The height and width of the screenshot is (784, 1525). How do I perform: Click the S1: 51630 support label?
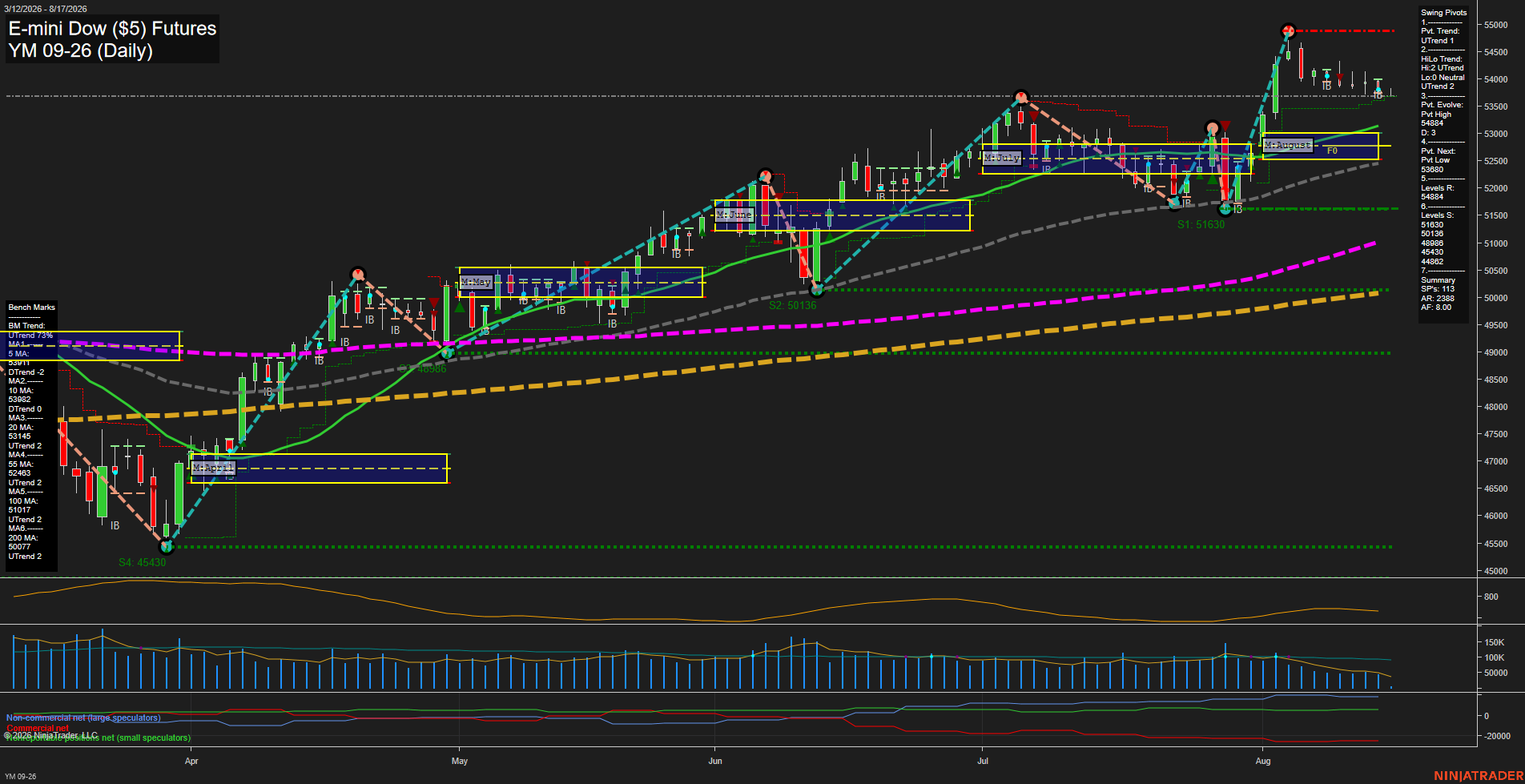1201,224
